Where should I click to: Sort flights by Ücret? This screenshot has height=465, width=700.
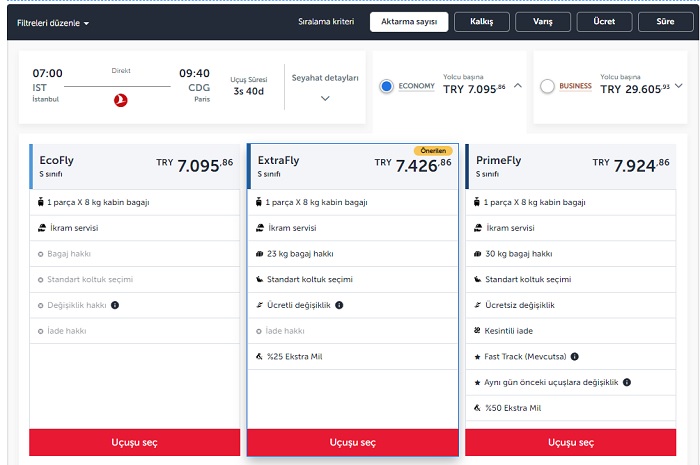(x=604, y=22)
